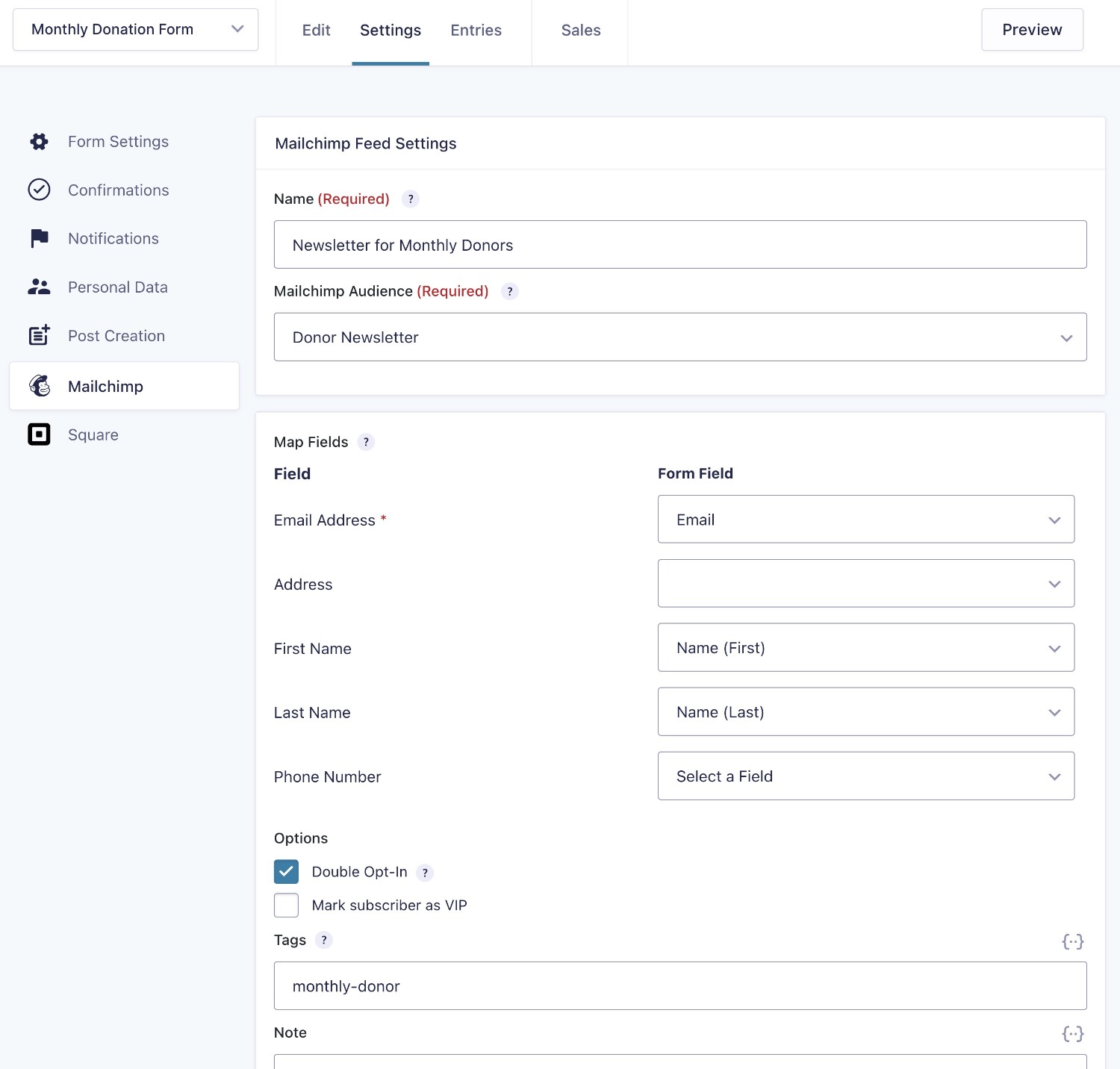Click the Confirmations checkmark icon
Screen dimensions: 1120x1069
coord(39,190)
